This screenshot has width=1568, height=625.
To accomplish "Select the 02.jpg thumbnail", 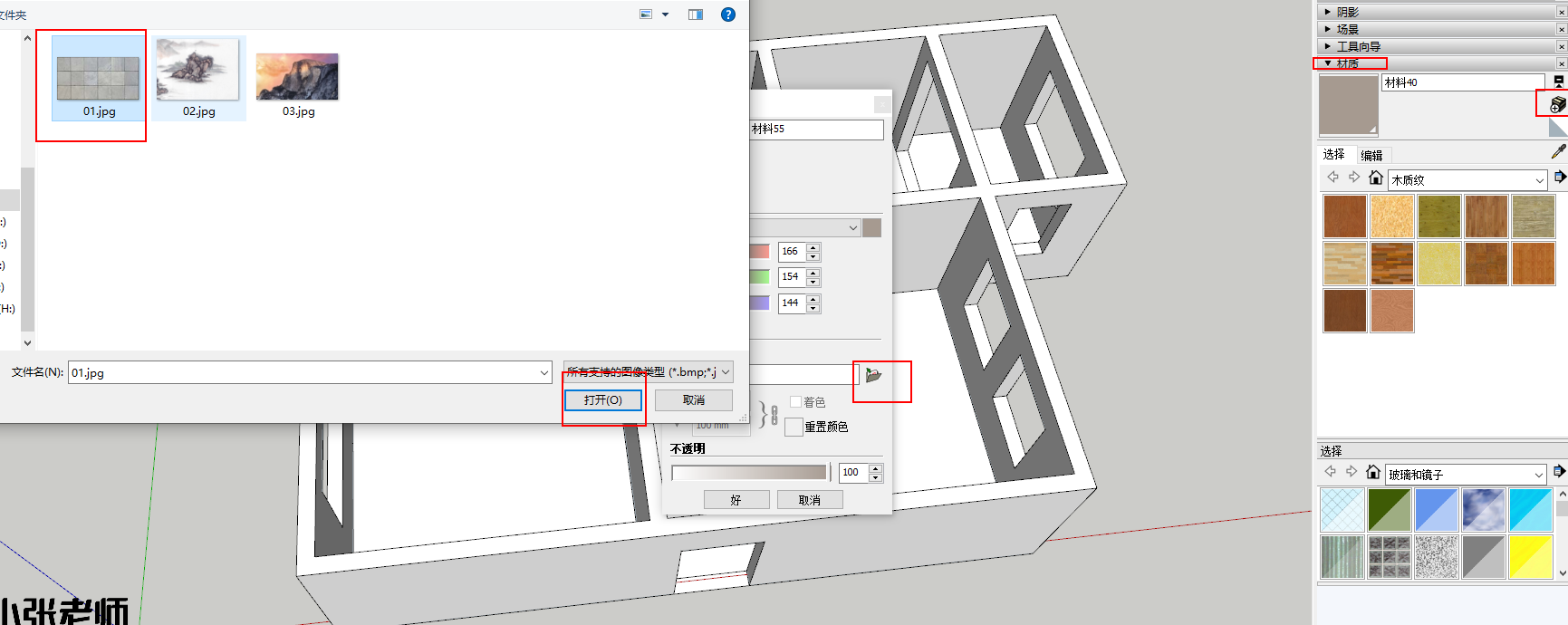I will [198, 79].
